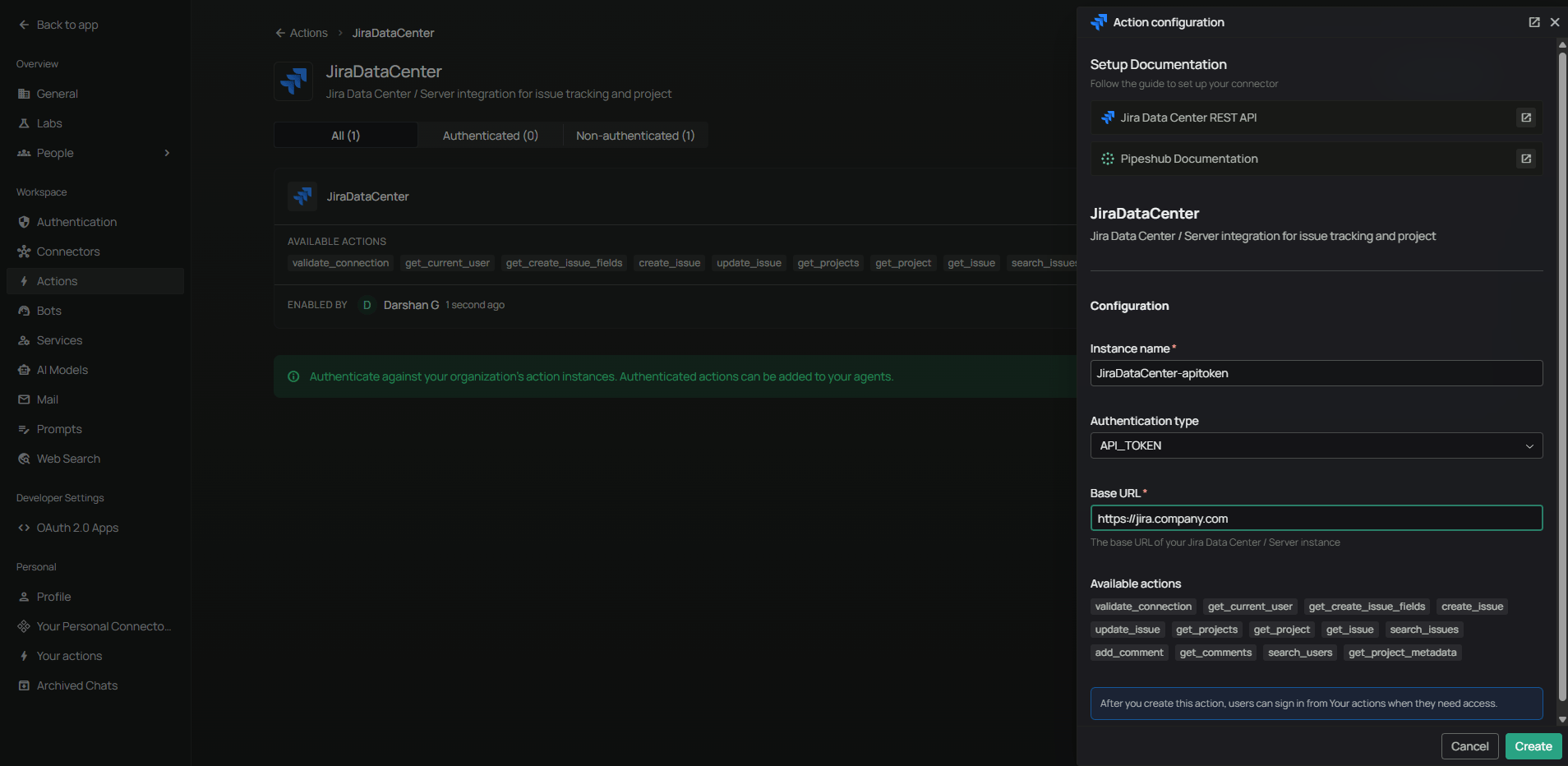Open the People group icon
Screen dimensions: 1568x766
coord(24,153)
